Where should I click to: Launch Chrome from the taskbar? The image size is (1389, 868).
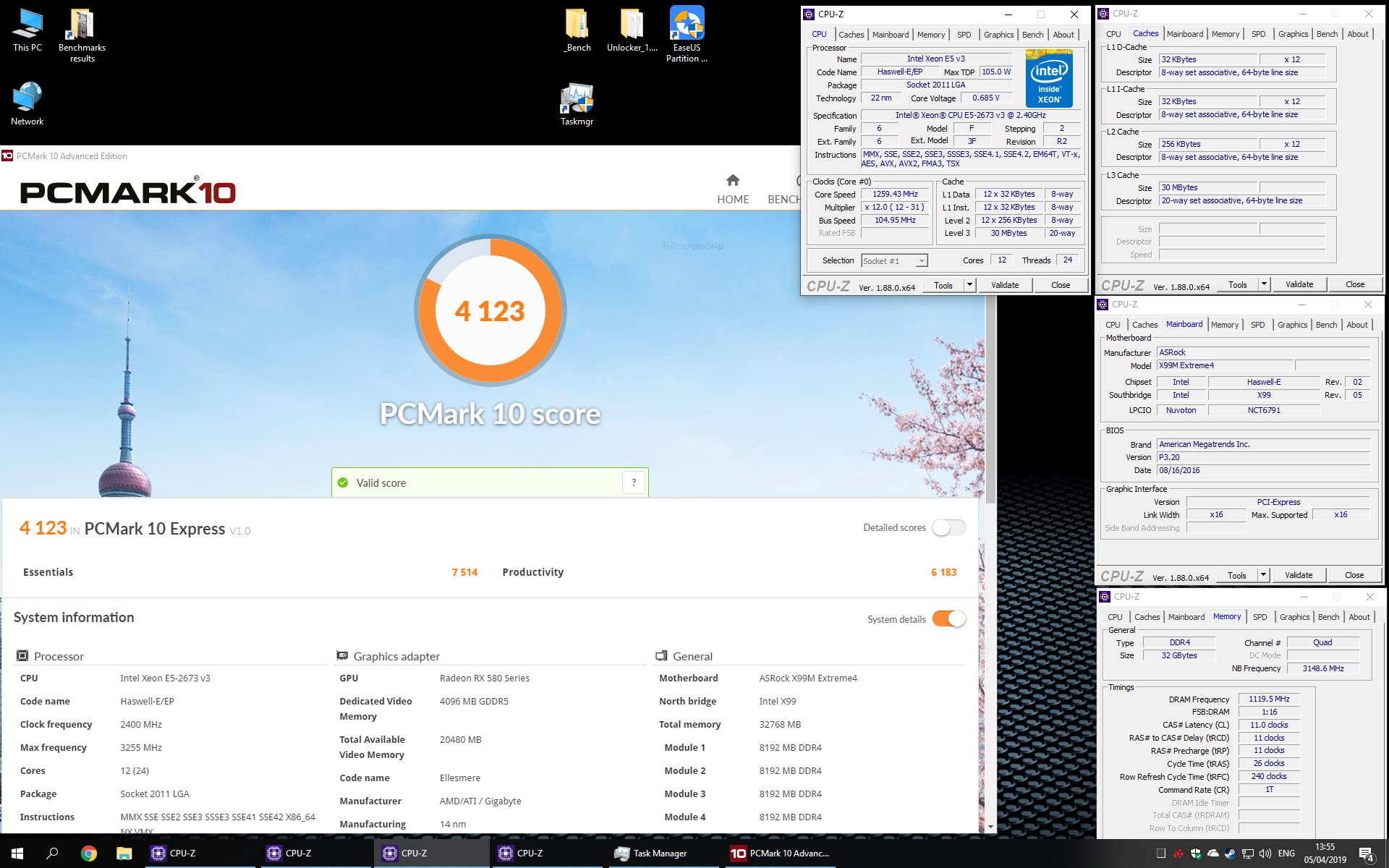coord(89,854)
